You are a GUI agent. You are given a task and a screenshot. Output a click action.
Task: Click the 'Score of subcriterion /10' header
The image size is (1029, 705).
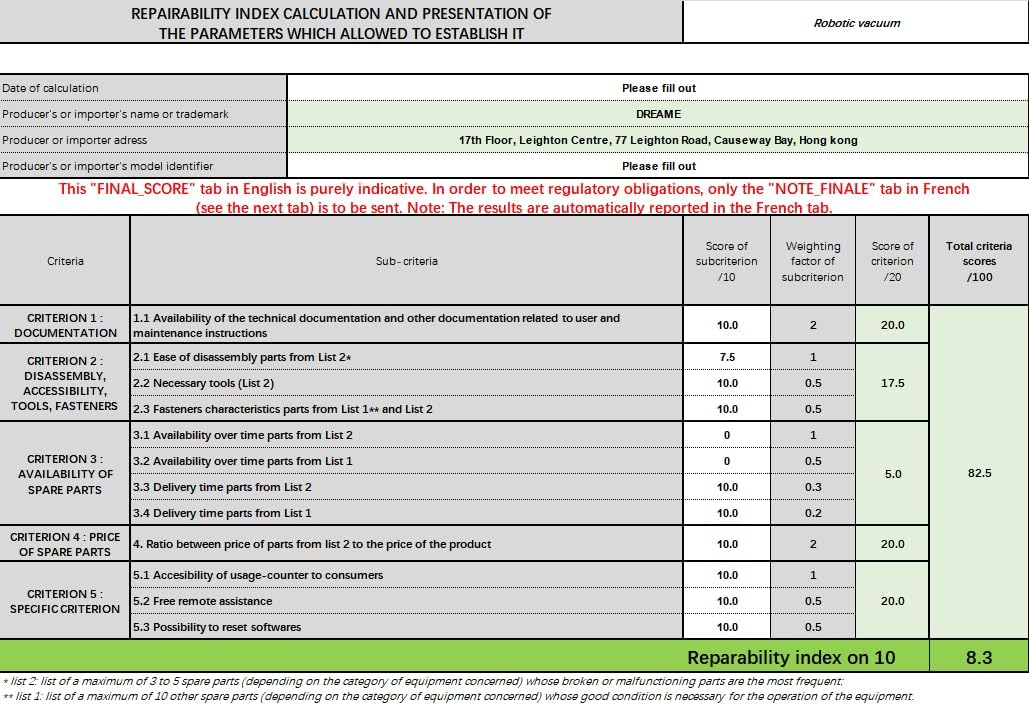727,261
